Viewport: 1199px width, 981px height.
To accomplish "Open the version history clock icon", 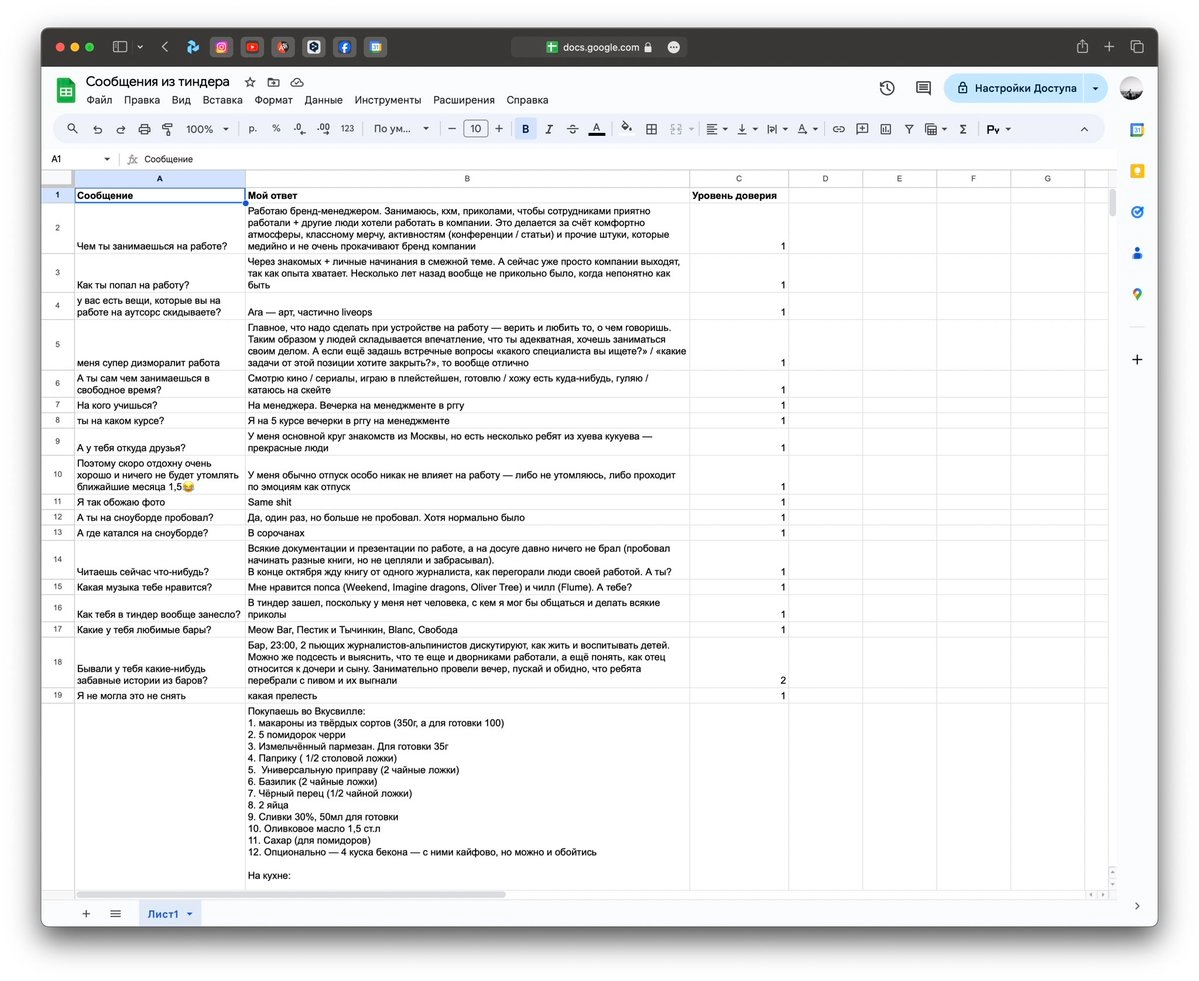I will tap(887, 88).
